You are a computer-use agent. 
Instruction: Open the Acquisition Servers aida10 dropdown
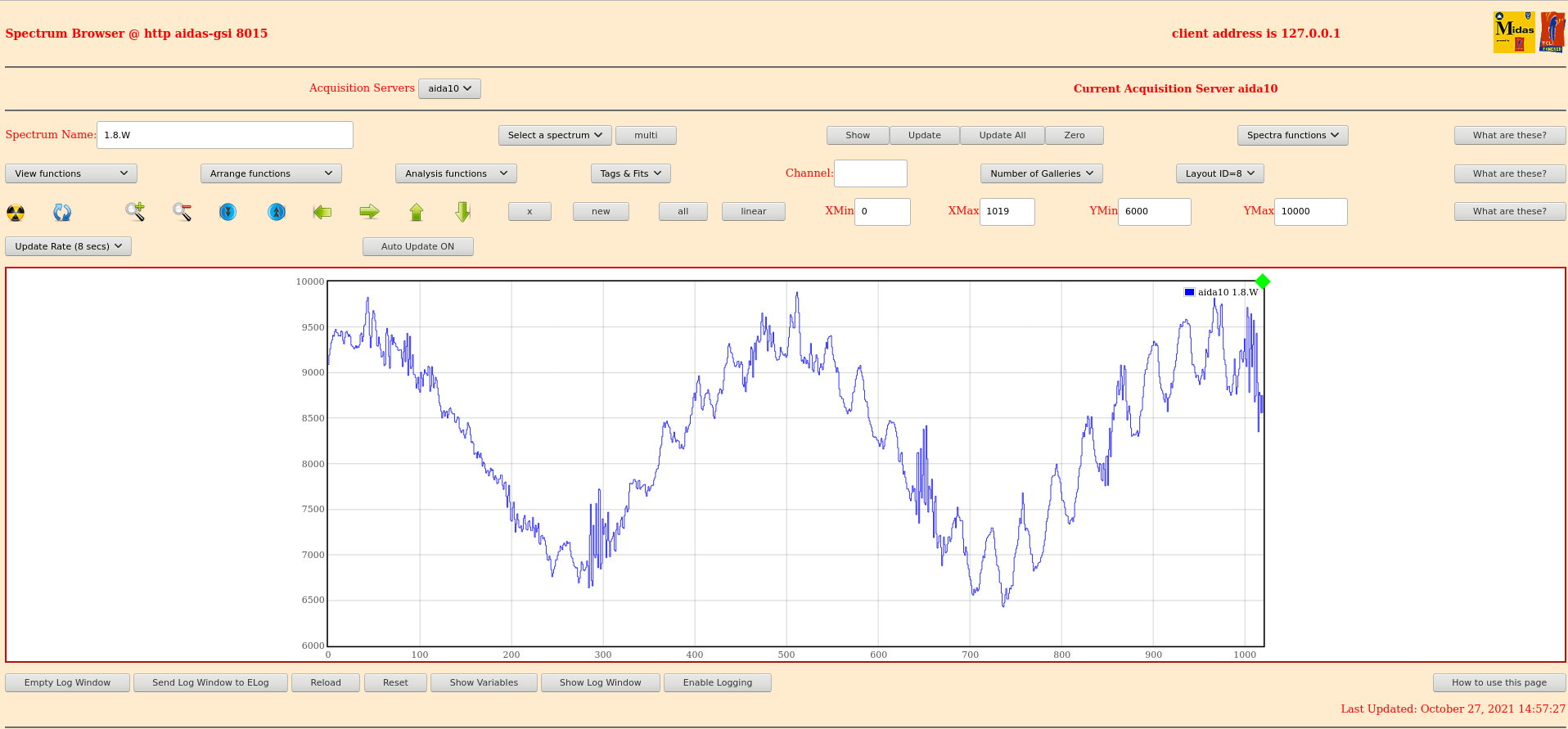pyautogui.click(x=449, y=88)
